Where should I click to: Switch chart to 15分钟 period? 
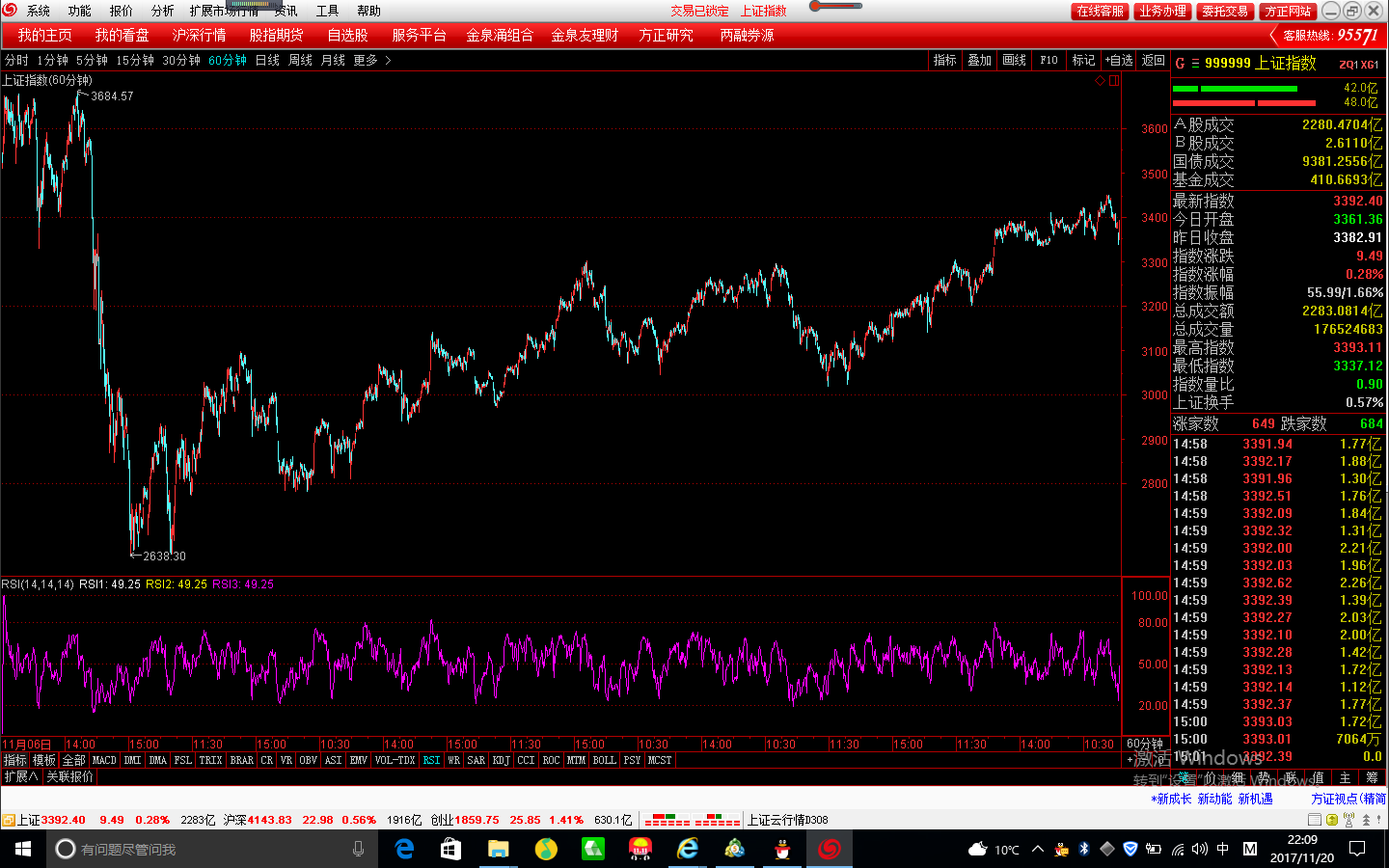pyautogui.click(x=135, y=60)
